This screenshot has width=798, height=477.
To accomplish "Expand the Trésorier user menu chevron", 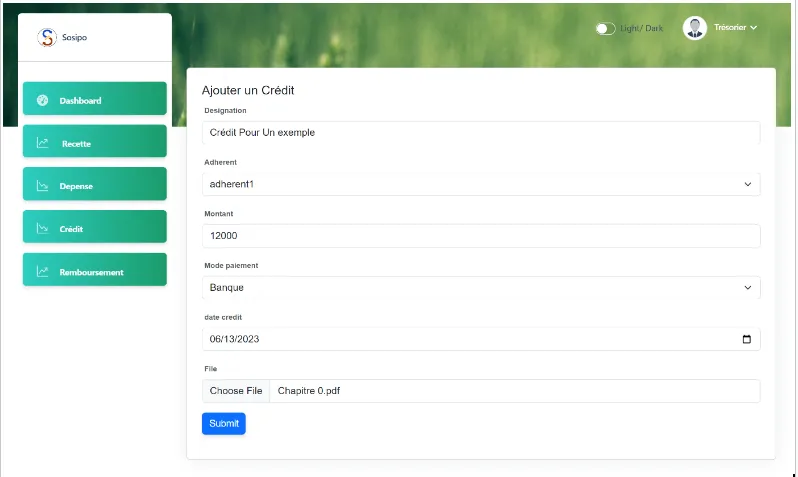I will coord(754,27).
